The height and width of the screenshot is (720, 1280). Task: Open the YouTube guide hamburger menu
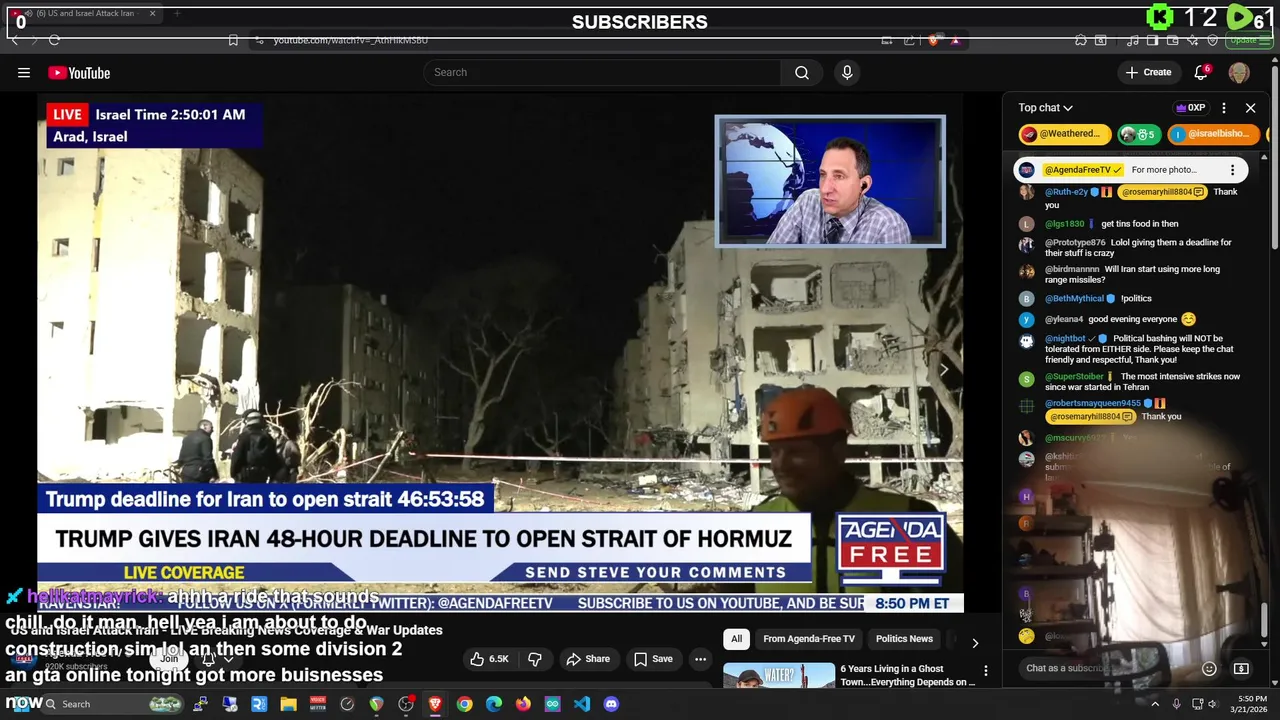point(24,72)
